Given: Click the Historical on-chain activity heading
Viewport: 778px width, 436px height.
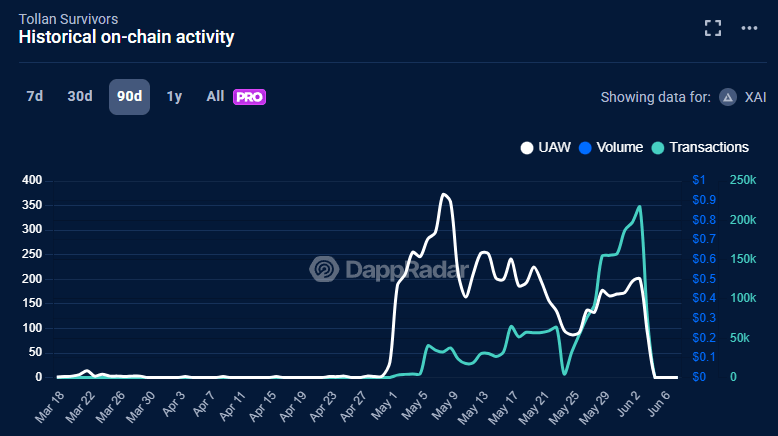Looking at the screenshot, I should coord(127,37).
